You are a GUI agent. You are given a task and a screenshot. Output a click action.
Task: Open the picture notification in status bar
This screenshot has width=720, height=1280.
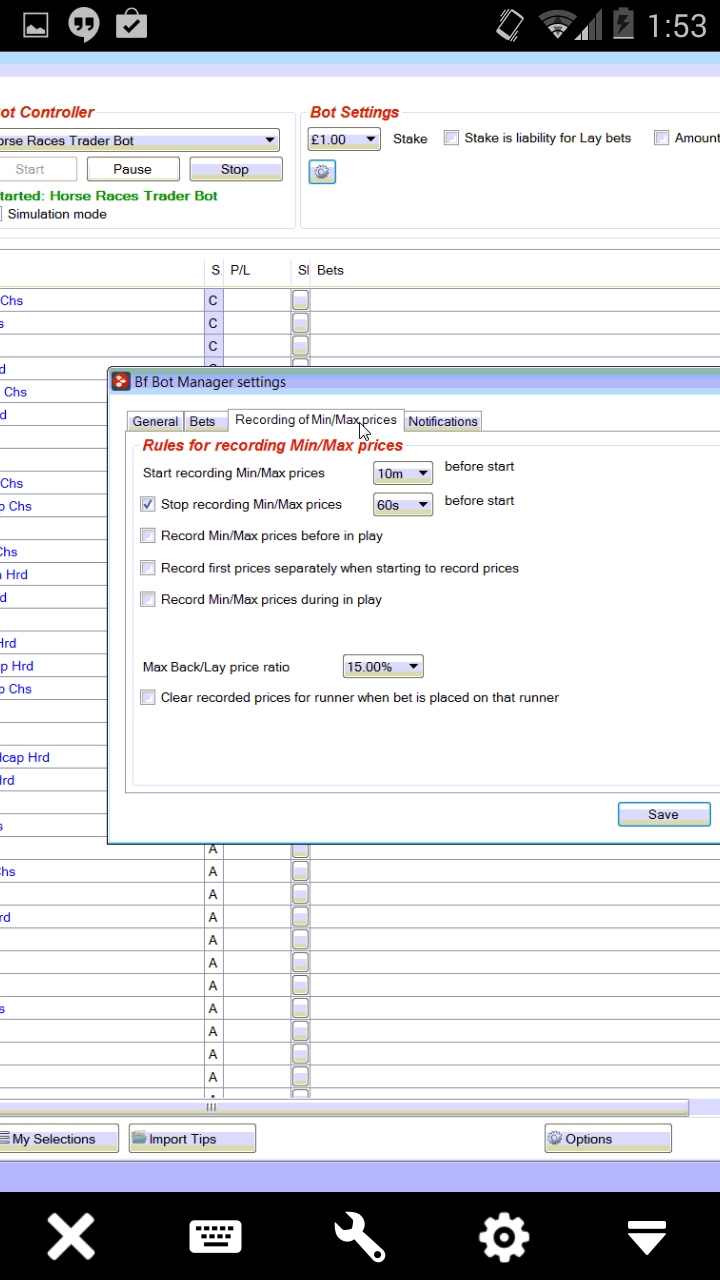coord(36,25)
